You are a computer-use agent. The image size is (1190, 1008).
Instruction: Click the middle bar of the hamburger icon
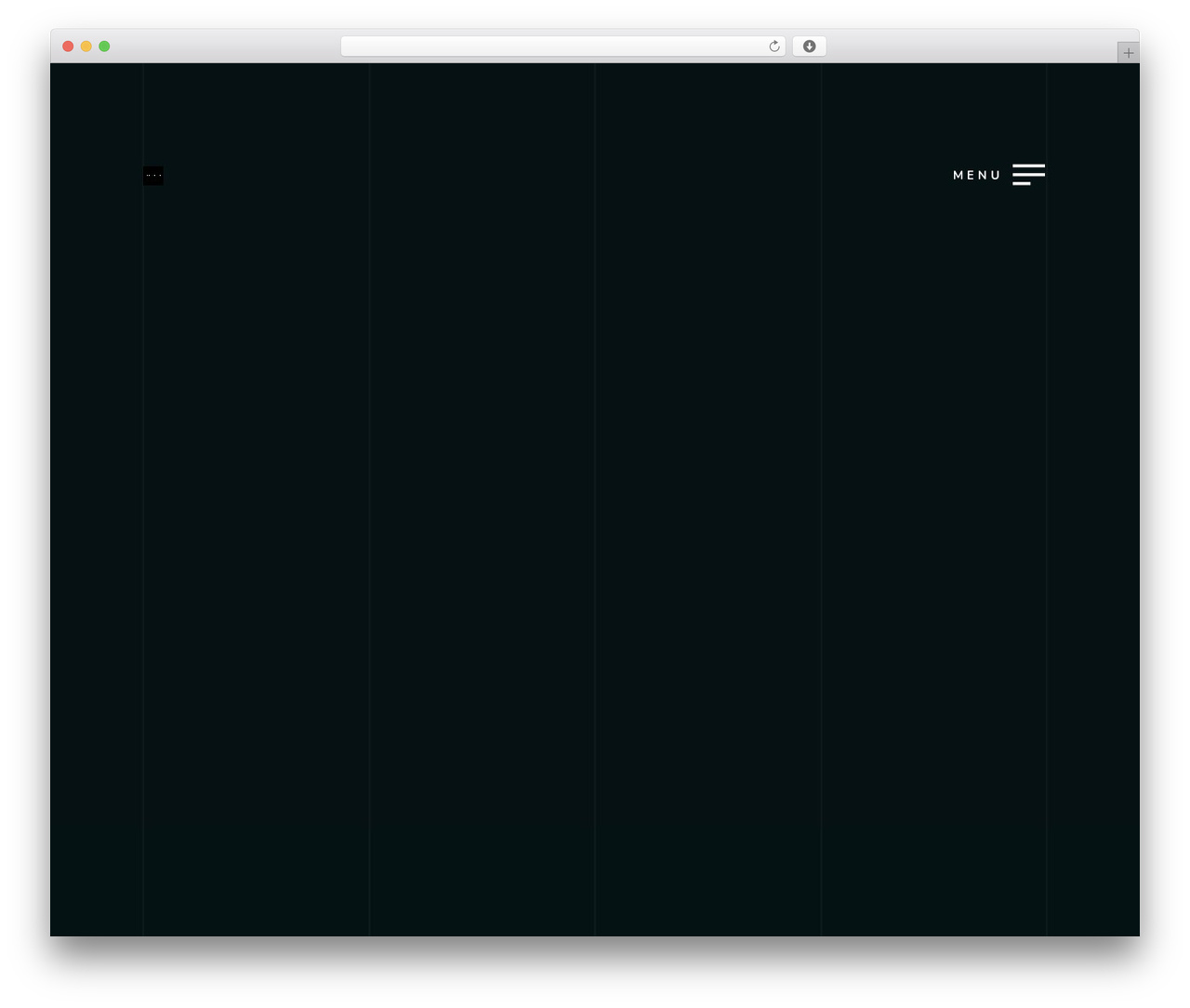[x=1028, y=175]
